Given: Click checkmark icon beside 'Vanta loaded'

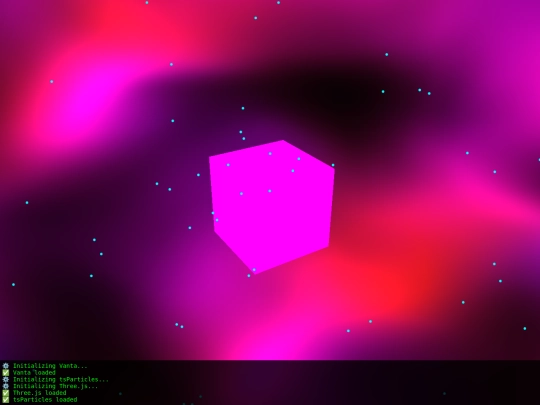Looking at the screenshot, I should click(6, 373).
